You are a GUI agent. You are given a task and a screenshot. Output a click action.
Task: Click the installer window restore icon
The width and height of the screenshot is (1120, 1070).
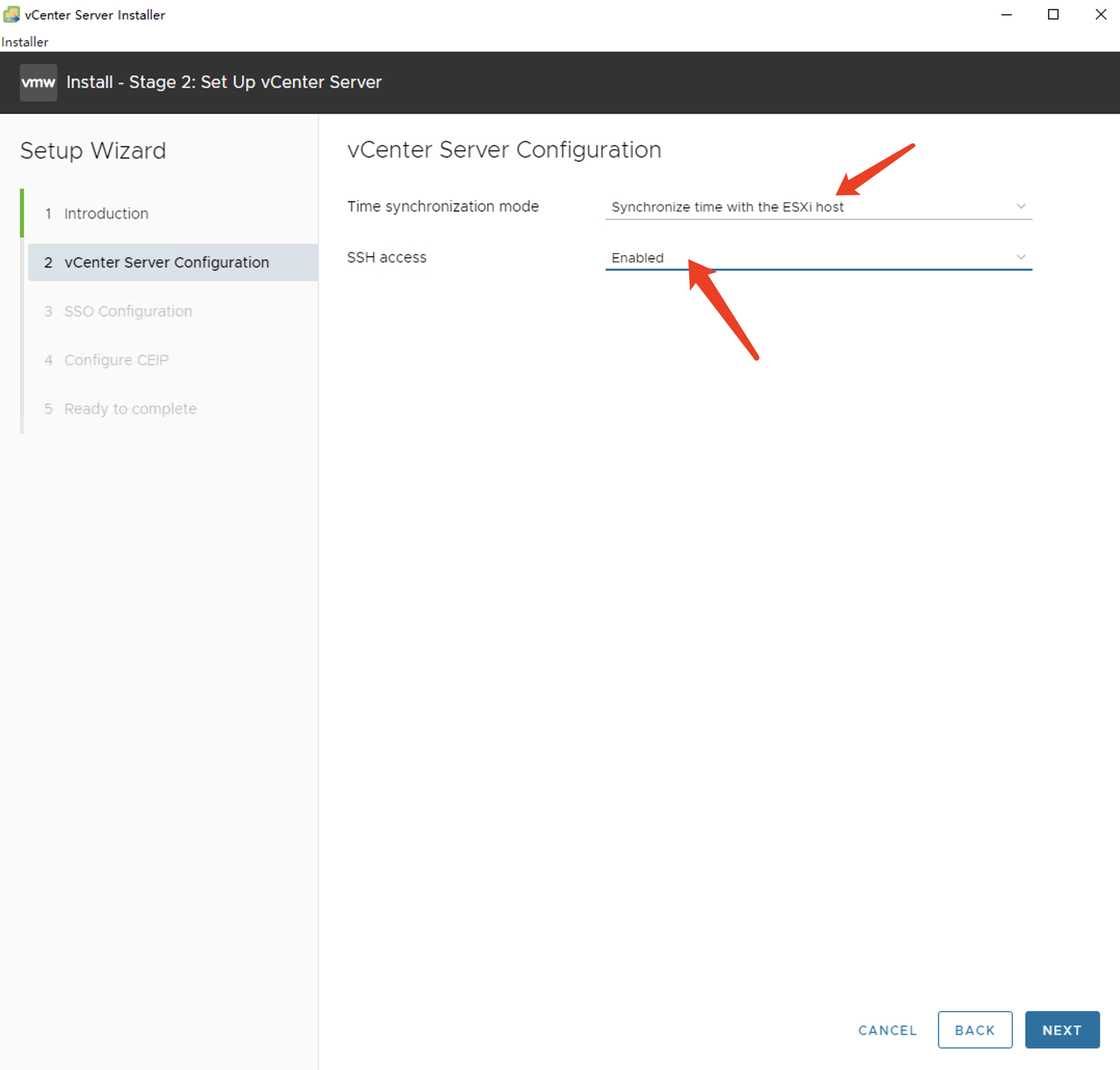tap(1053, 14)
